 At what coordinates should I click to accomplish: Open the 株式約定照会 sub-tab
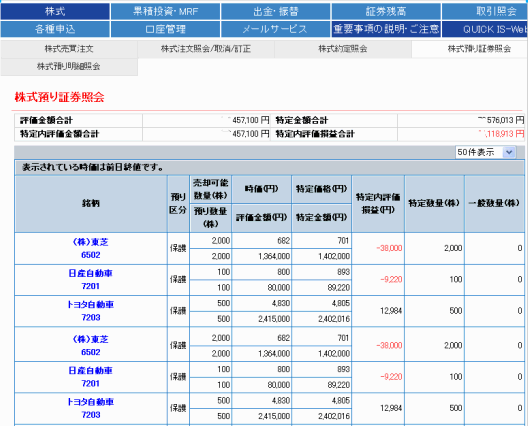[343, 49]
